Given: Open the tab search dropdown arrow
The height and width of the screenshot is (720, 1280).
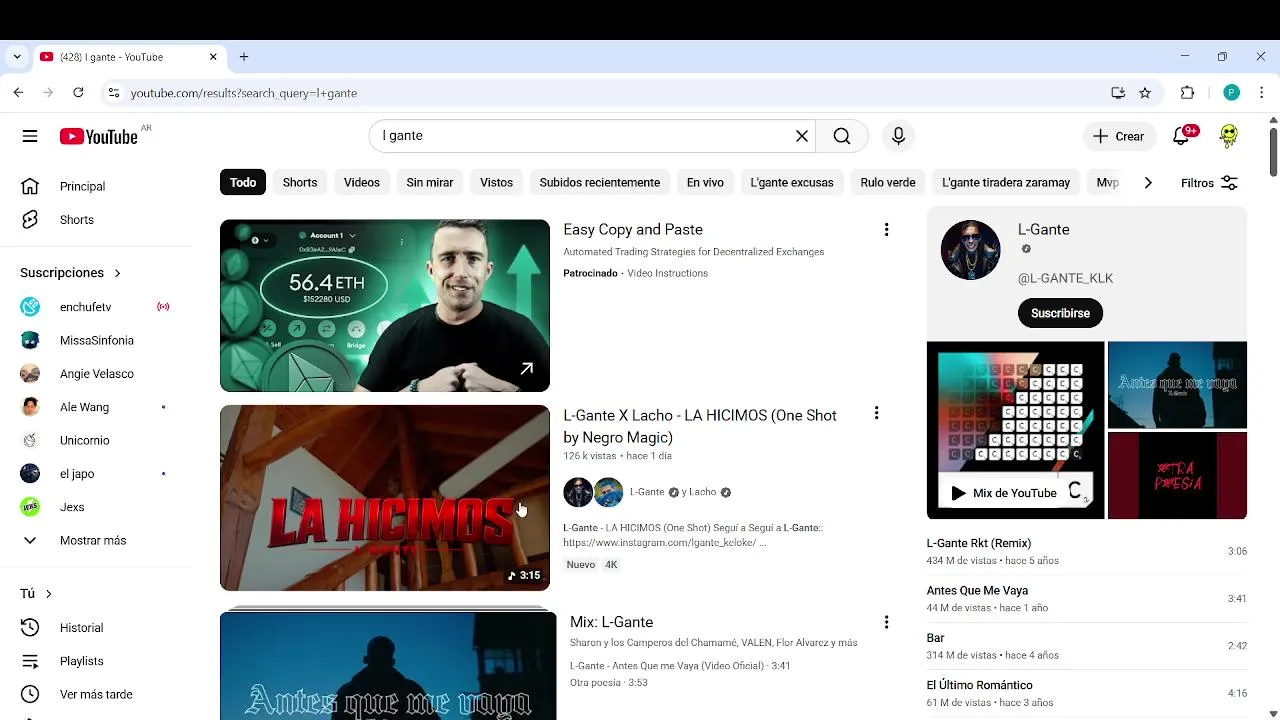Looking at the screenshot, I should coord(16,57).
